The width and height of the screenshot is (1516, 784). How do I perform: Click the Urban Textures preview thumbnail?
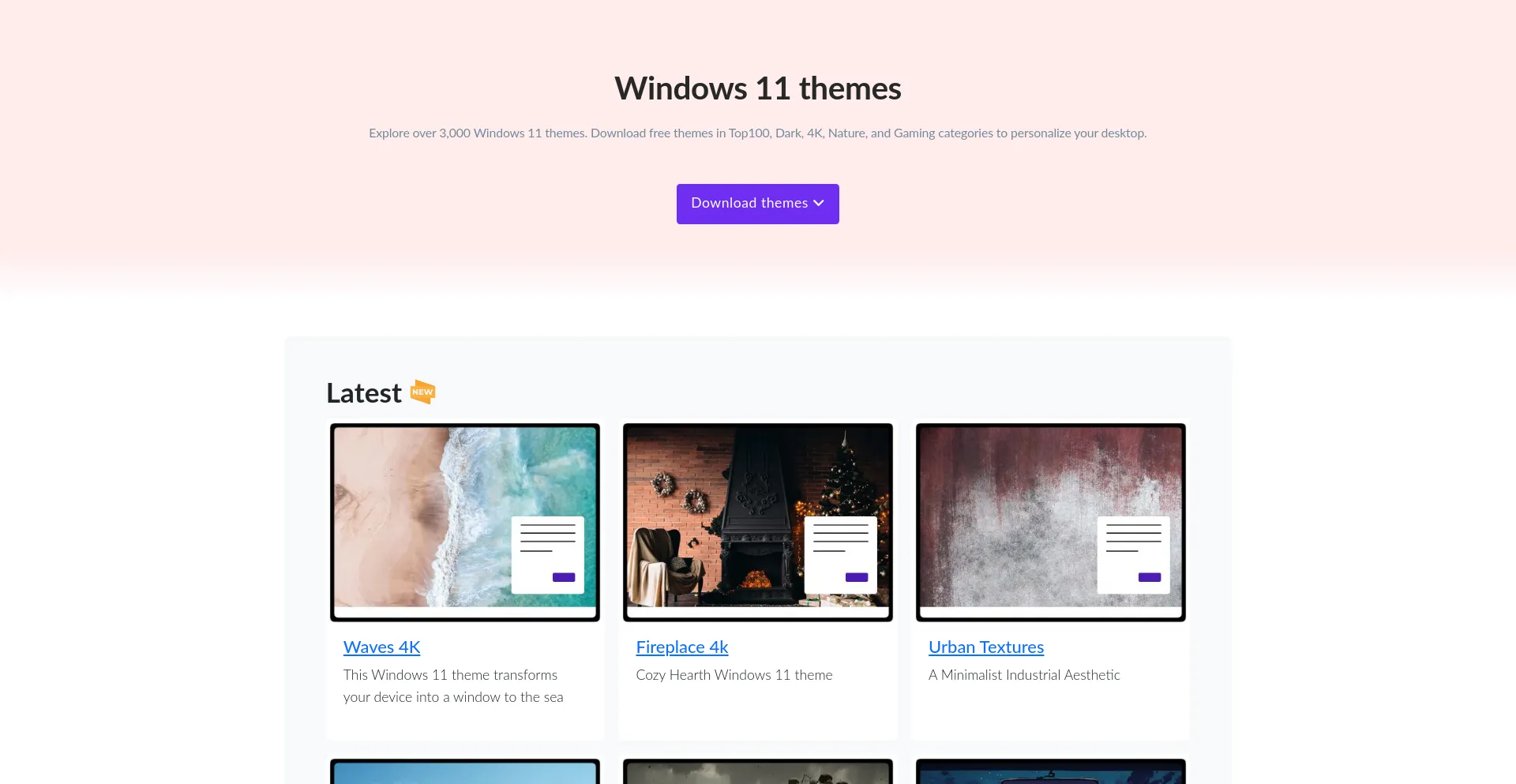[x=1051, y=522]
